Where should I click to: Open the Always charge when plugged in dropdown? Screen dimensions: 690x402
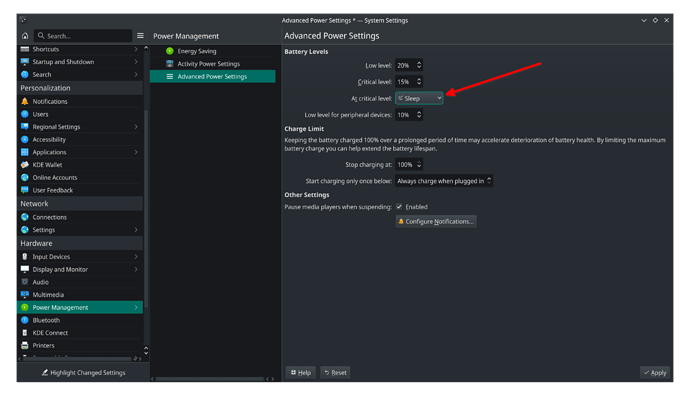(x=444, y=181)
